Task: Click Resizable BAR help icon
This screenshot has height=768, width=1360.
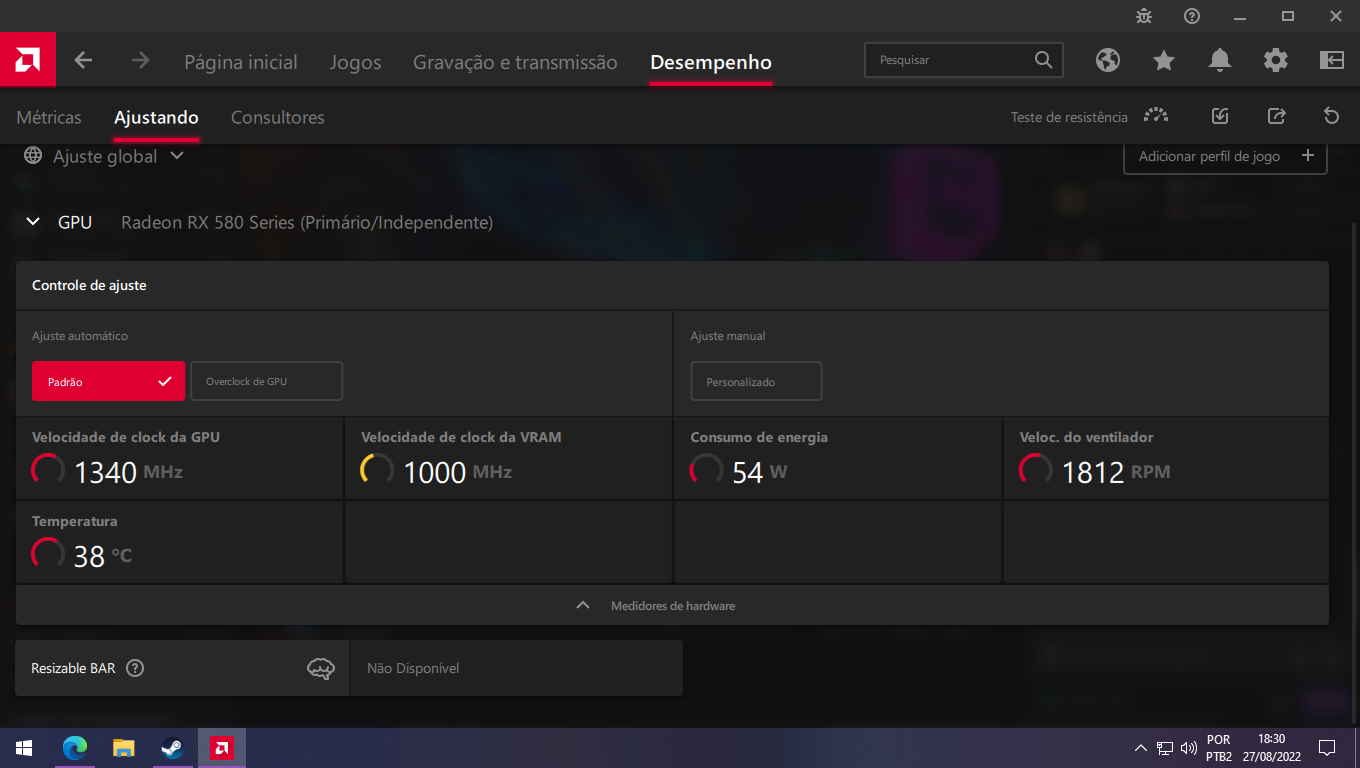Action: [135, 668]
